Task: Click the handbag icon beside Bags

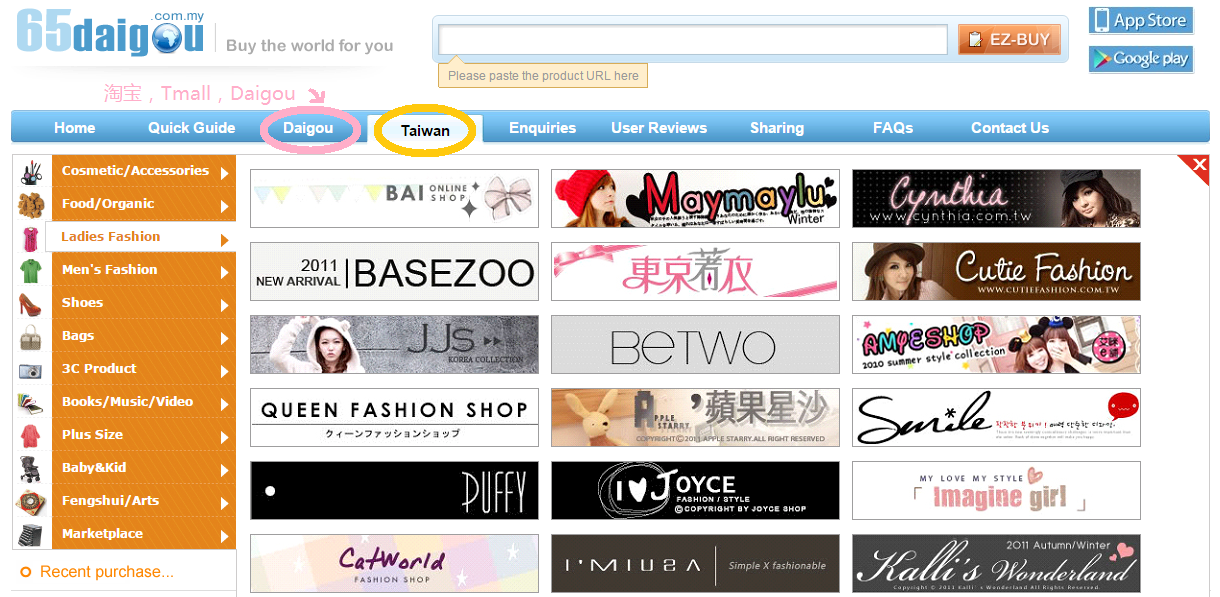Action: 30,337
